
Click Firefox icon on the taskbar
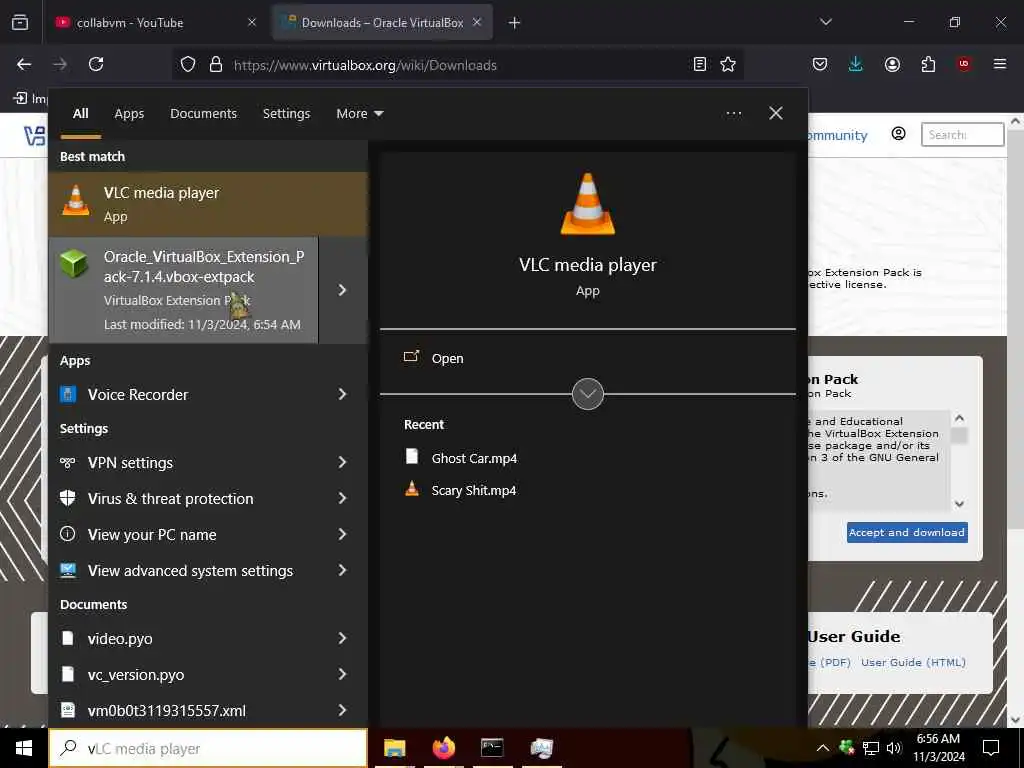point(443,748)
